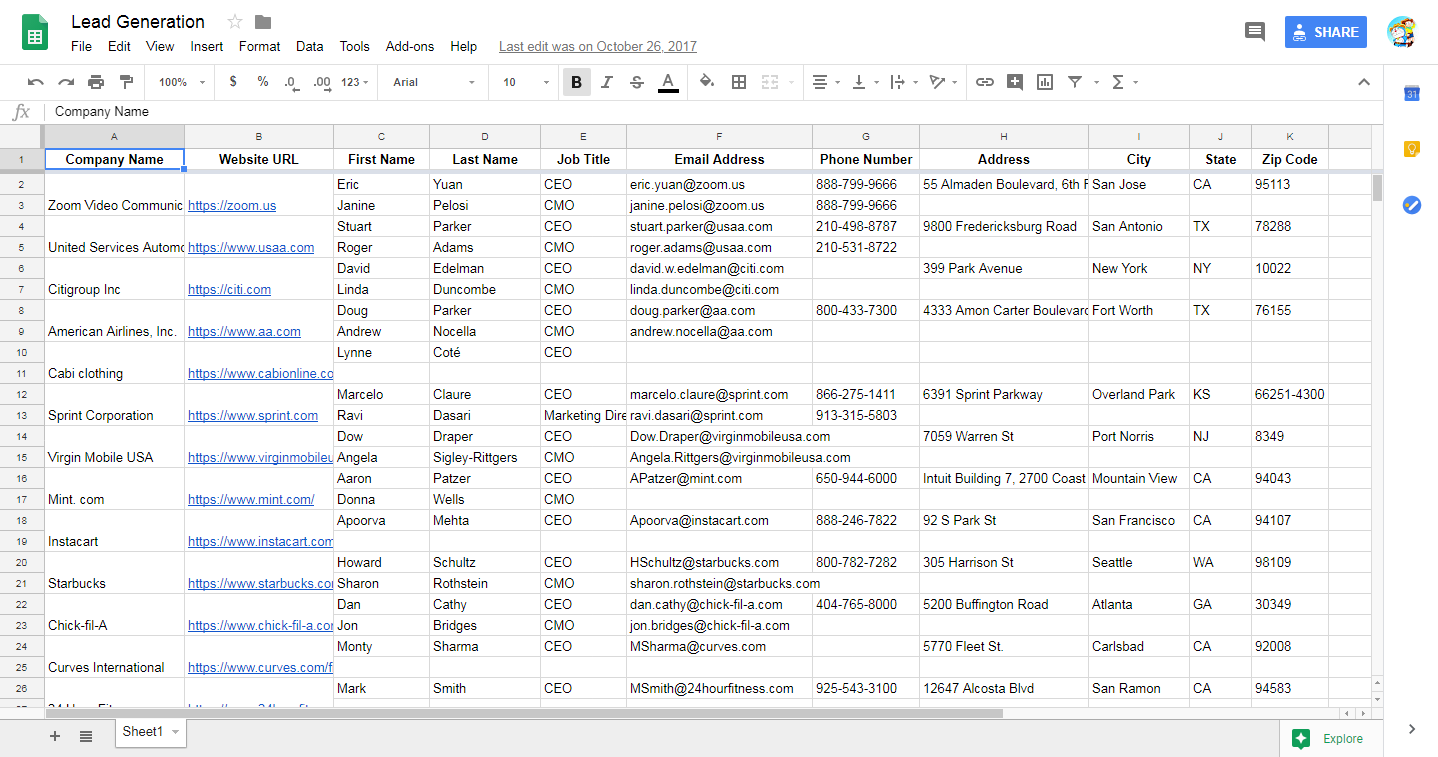Go to Sheets home via green logo
This screenshot has height=757, width=1438.
[x=36, y=32]
